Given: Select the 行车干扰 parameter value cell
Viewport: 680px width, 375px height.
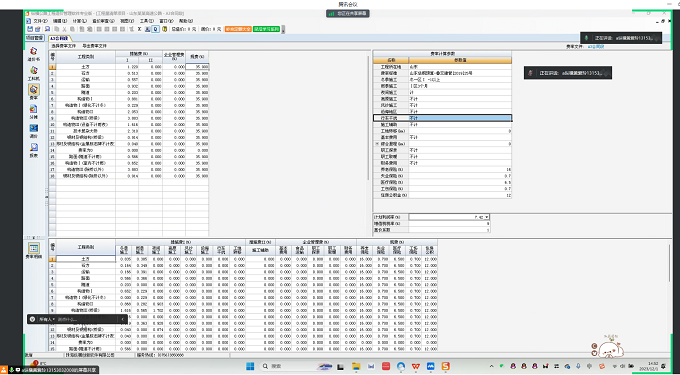Looking at the screenshot, I should coord(460,118).
